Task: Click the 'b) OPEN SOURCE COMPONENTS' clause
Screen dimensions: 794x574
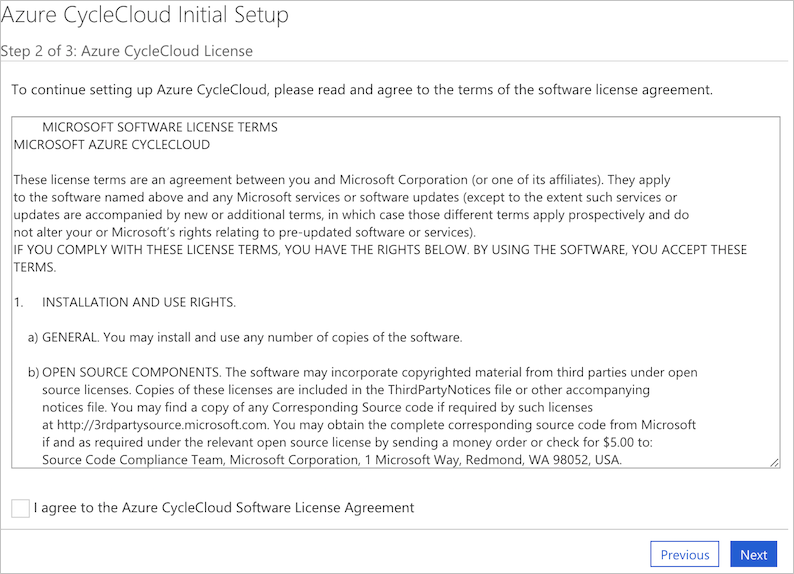Action: coord(362,372)
